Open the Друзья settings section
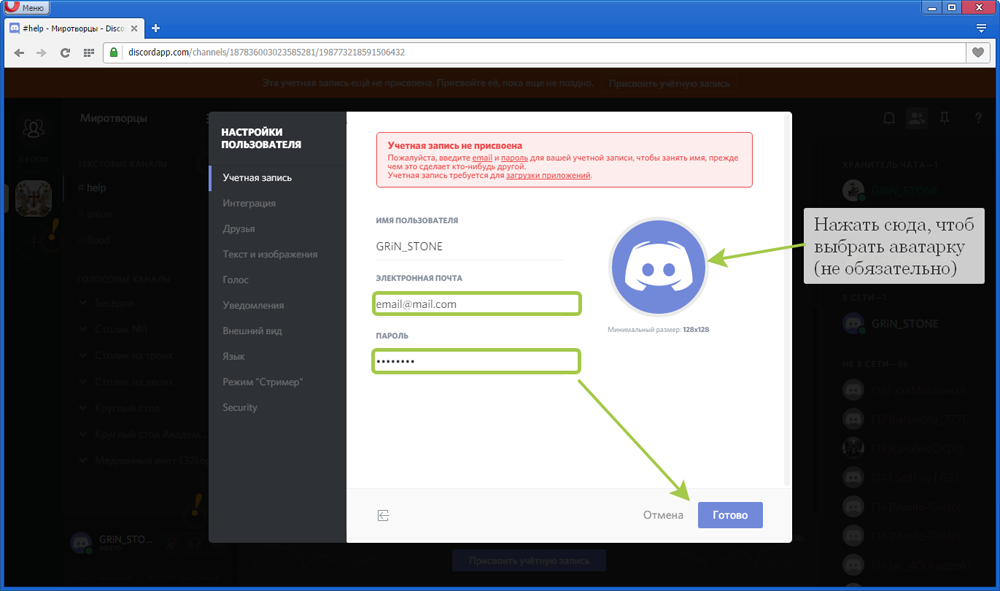Image resolution: width=1000 pixels, height=591 pixels. coord(277,229)
